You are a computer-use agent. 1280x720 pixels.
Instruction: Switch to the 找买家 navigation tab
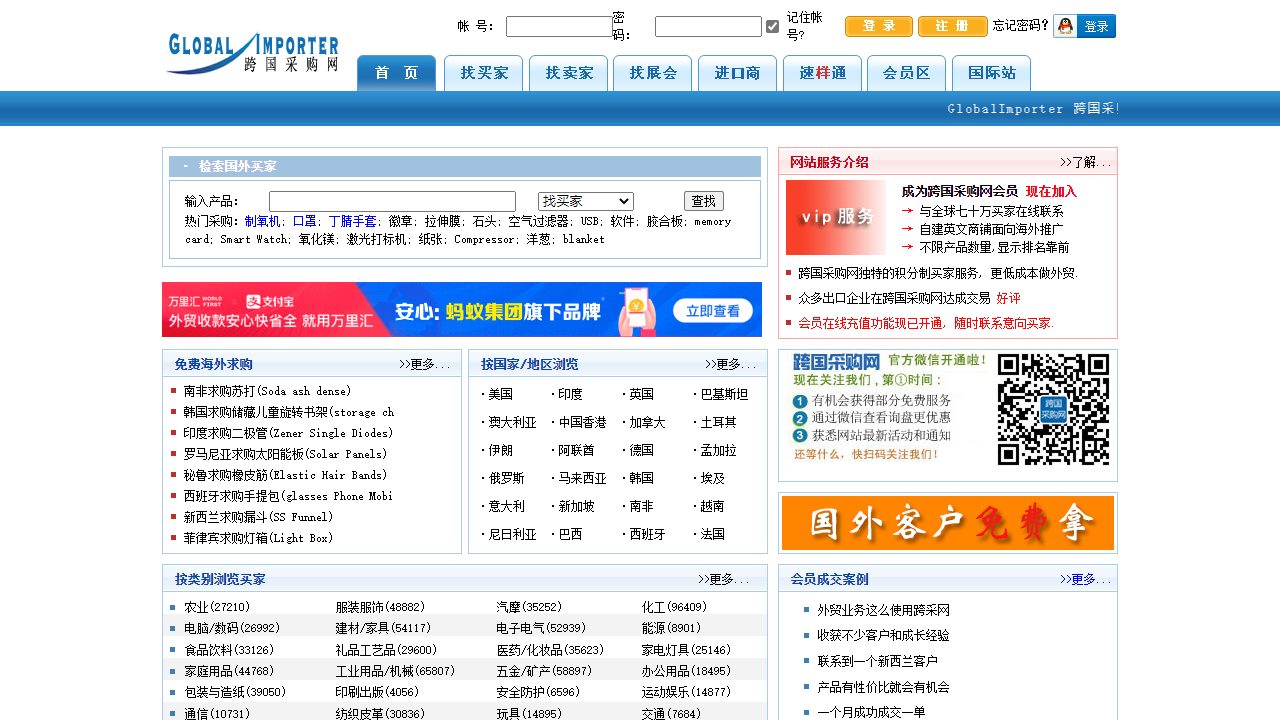coord(484,73)
